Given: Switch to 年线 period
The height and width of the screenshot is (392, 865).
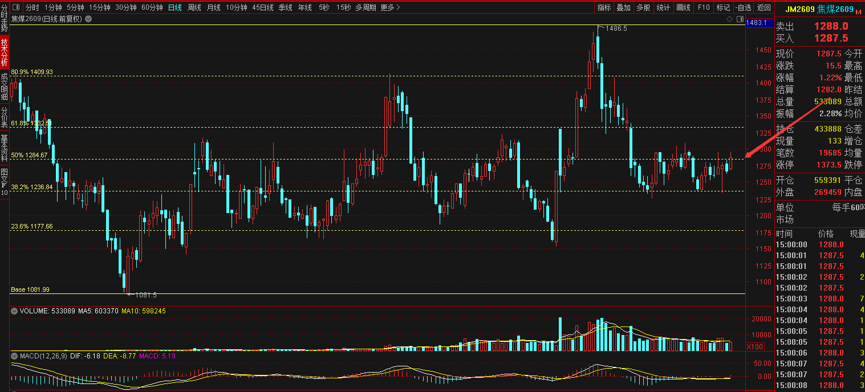Looking at the screenshot, I should coord(305,8).
